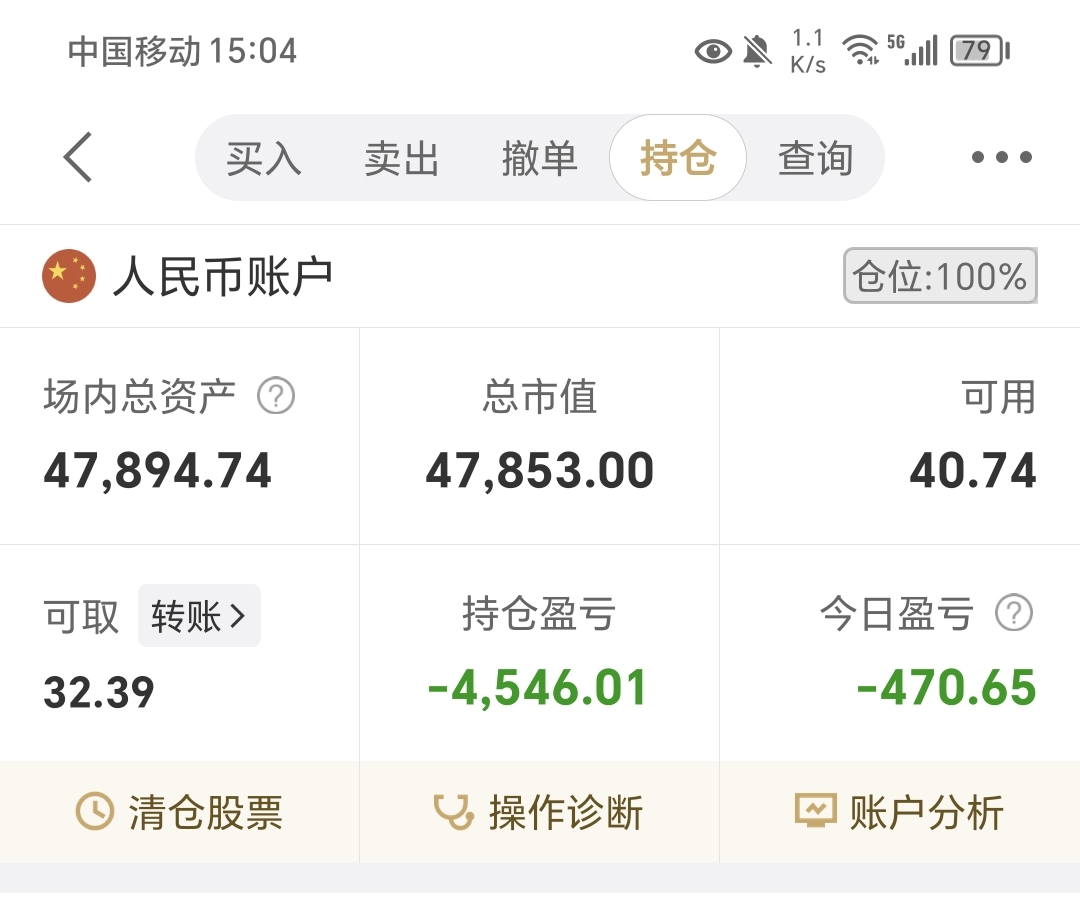Tap the eye visibility icon in status bar
1080x907 pixels.
tap(712, 51)
